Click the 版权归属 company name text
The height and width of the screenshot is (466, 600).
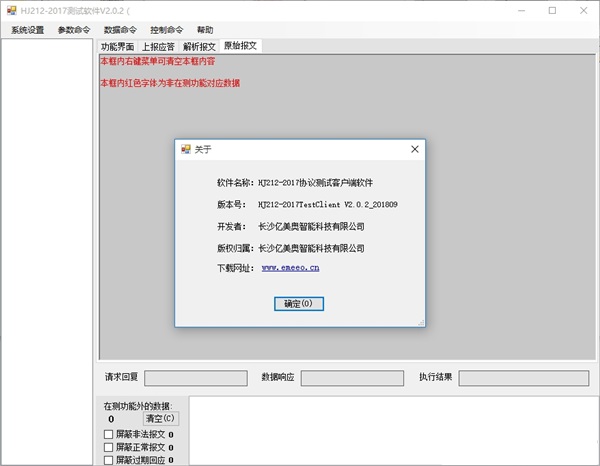(311, 248)
